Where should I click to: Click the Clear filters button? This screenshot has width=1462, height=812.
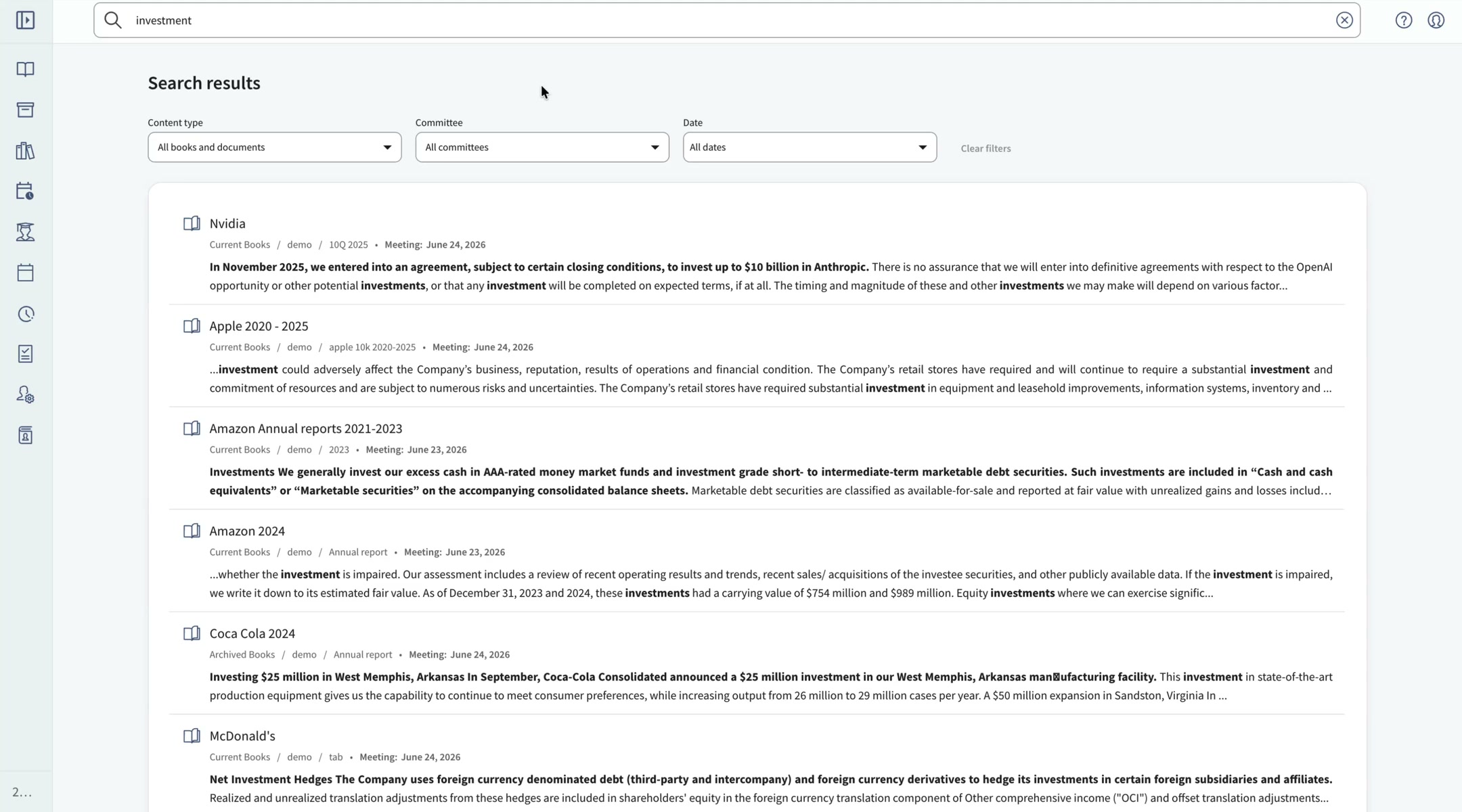point(985,148)
